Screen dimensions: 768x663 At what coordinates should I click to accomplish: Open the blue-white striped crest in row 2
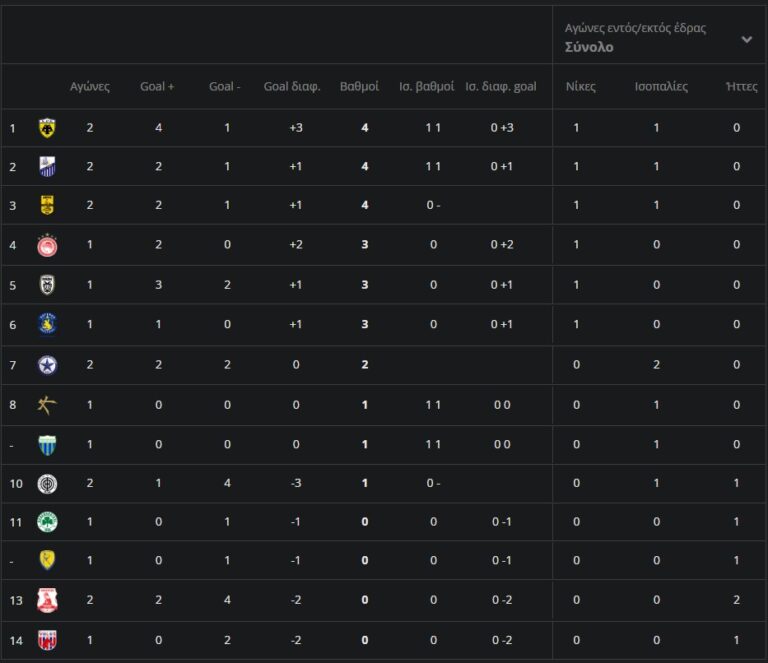point(47,166)
